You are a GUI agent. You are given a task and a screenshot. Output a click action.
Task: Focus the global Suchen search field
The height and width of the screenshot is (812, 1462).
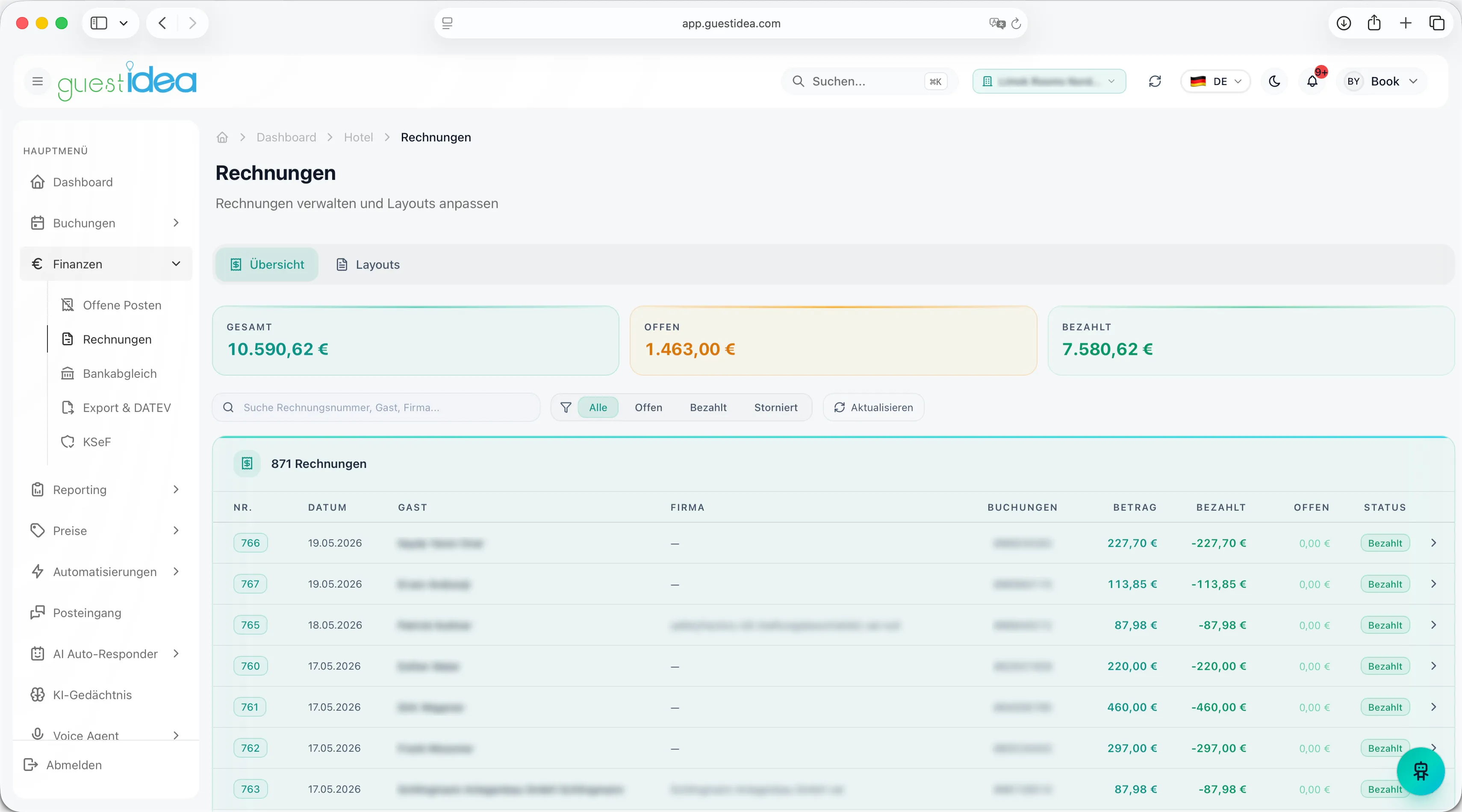coord(869,81)
